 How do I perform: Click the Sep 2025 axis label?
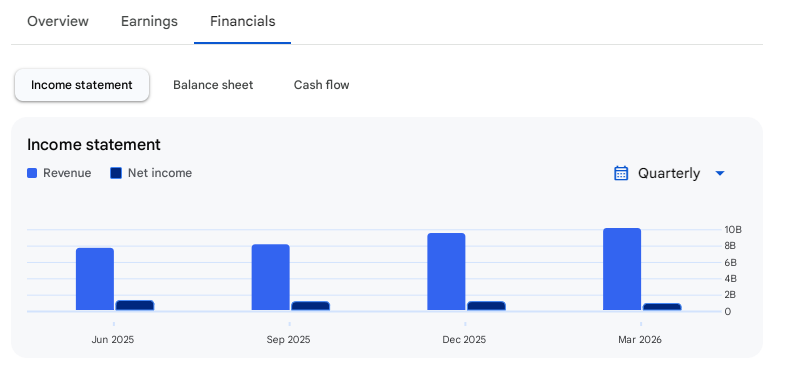pyautogui.click(x=288, y=340)
